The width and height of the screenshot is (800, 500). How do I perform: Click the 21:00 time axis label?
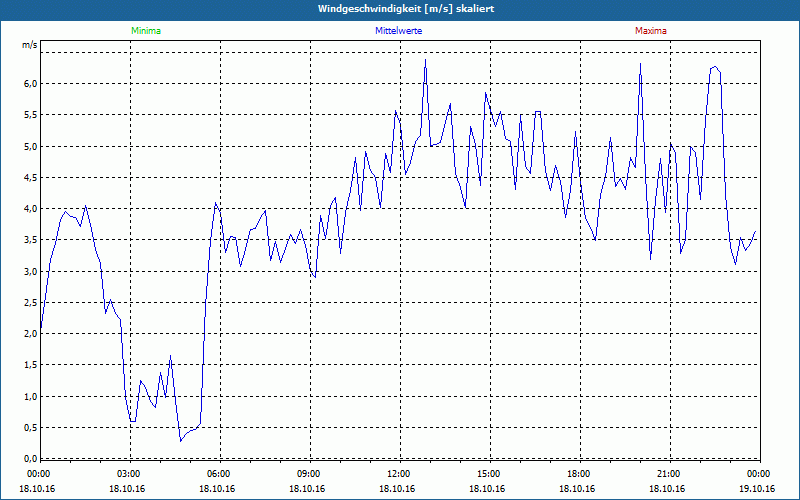pos(667,474)
